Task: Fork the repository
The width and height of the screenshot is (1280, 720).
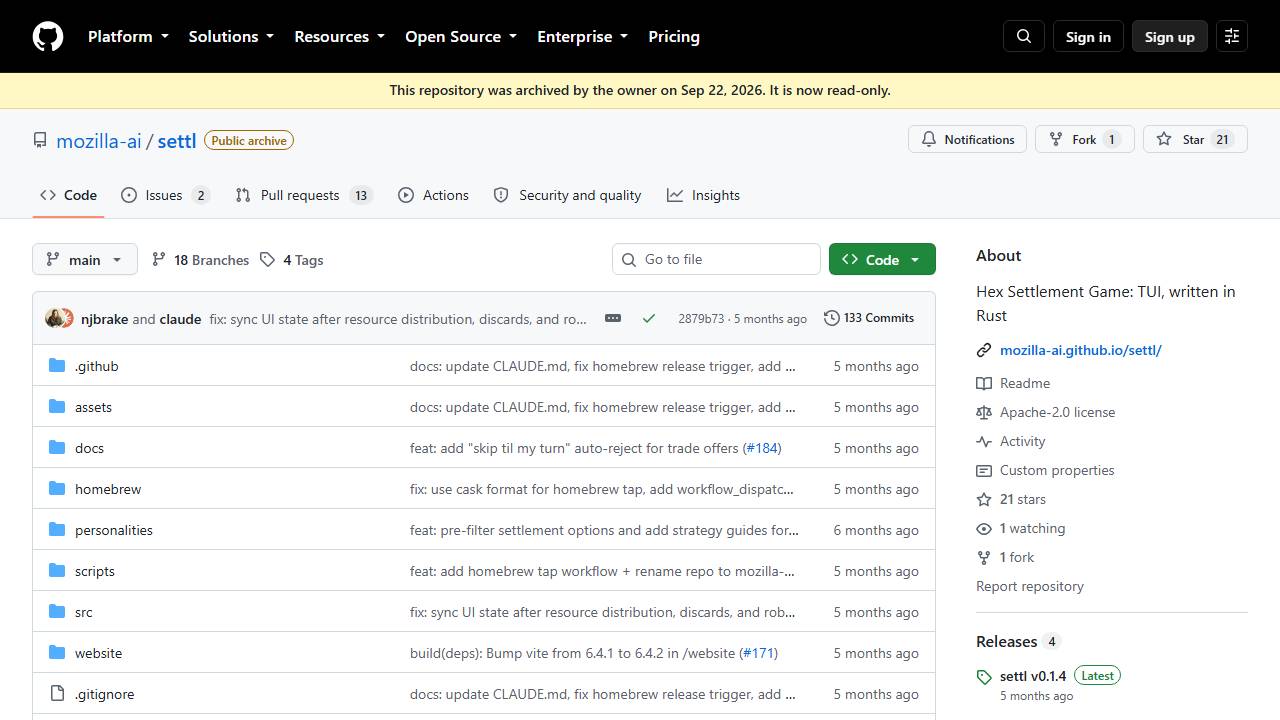Action: point(1085,139)
